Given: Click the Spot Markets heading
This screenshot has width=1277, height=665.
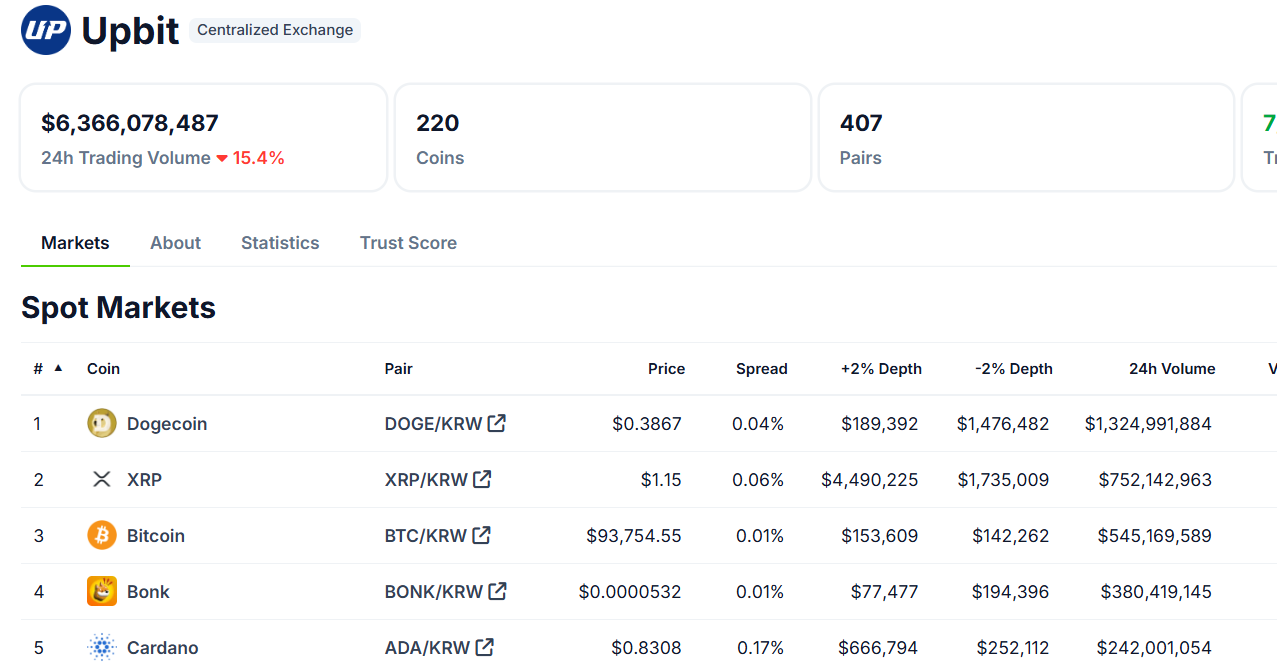Looking at the screenshot, I should click(118, 307).
